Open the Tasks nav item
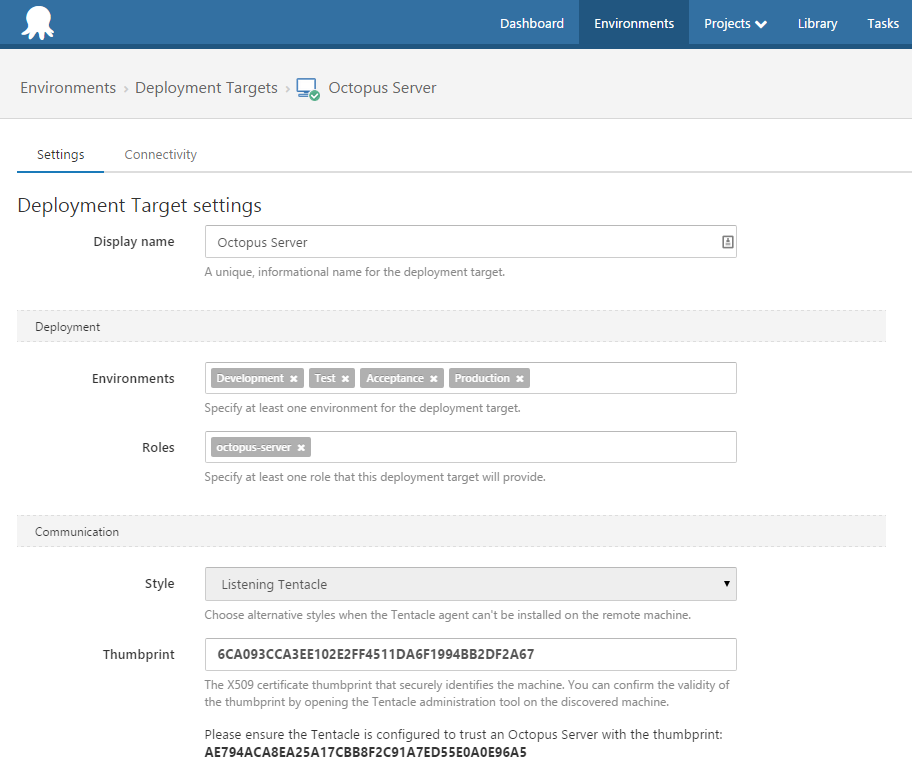The height and width of the screenshot is (779, 912). pyautogui.click(x=883, y=23)
